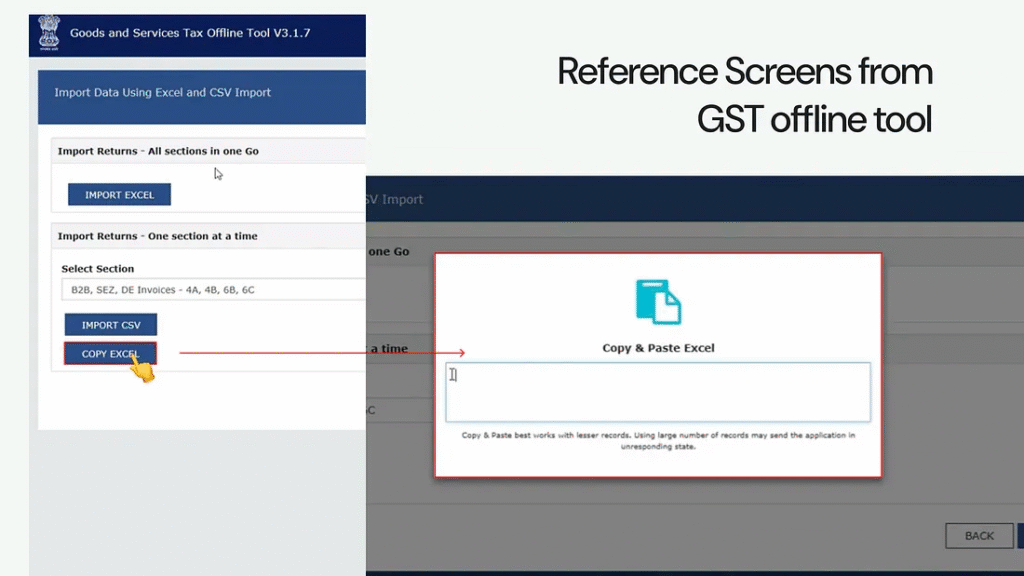The image size is (1024, 576).
Task: Click the Goods and Services Tax Offline Tool title
Action: [190, 33]
